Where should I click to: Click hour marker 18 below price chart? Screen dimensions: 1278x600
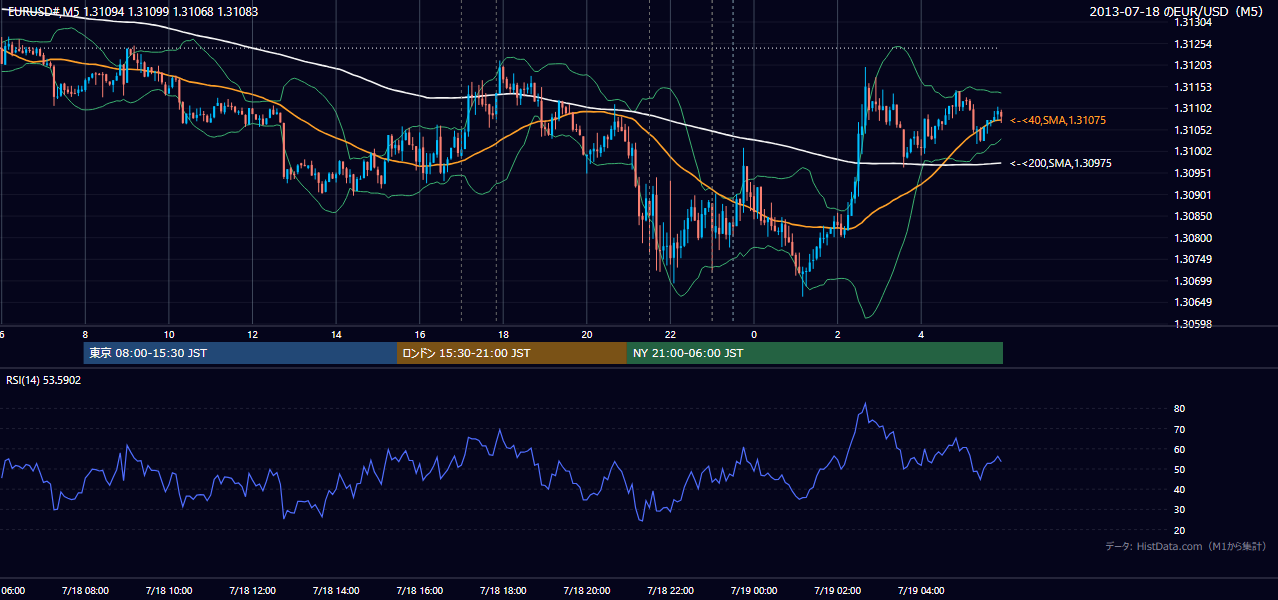pyautogui.click(x=503, y=334)
